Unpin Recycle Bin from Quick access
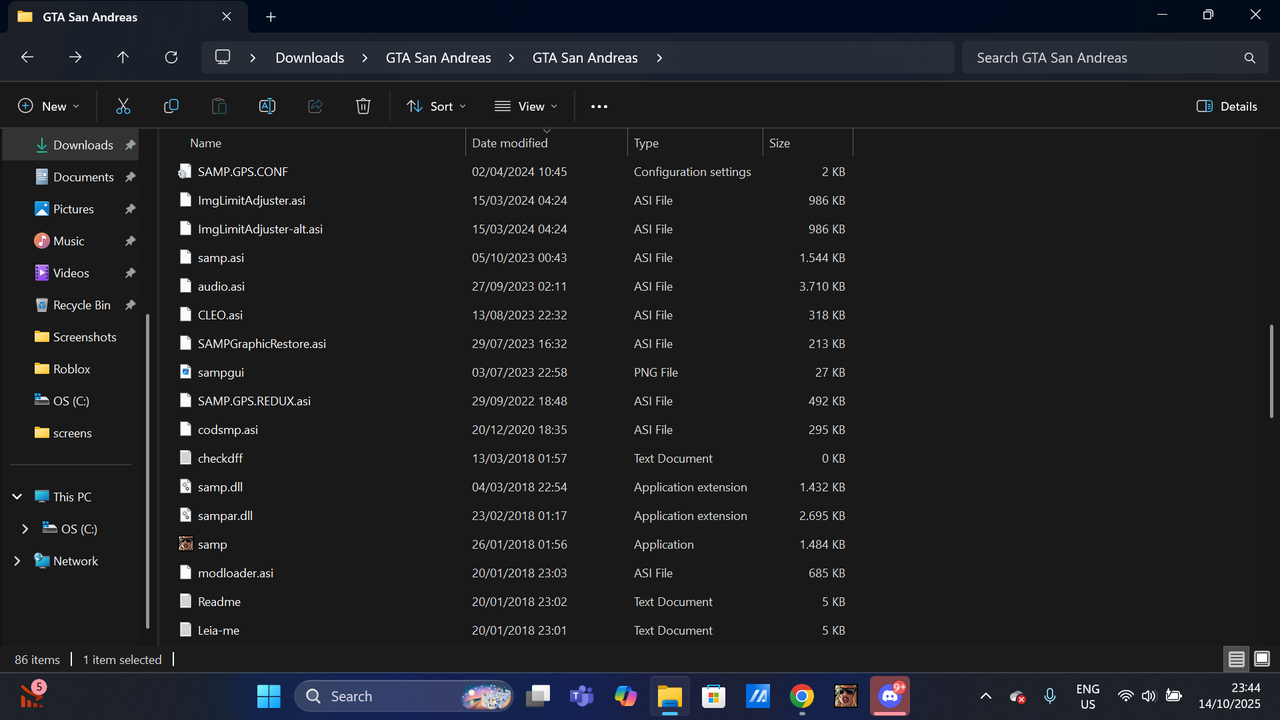 point(130,305)
